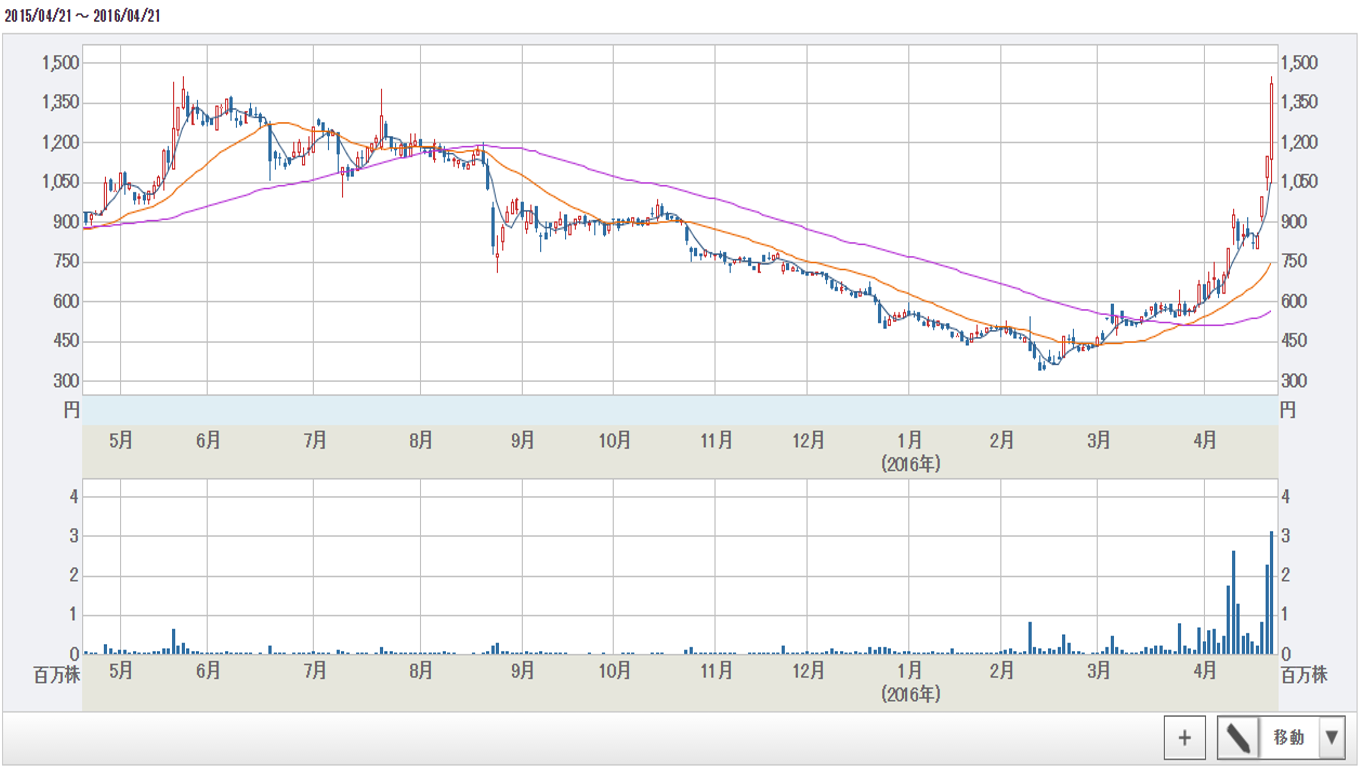Click the 3 label on the right volume axis
Screen dimensions: 1363x768
coord(1287,536)
